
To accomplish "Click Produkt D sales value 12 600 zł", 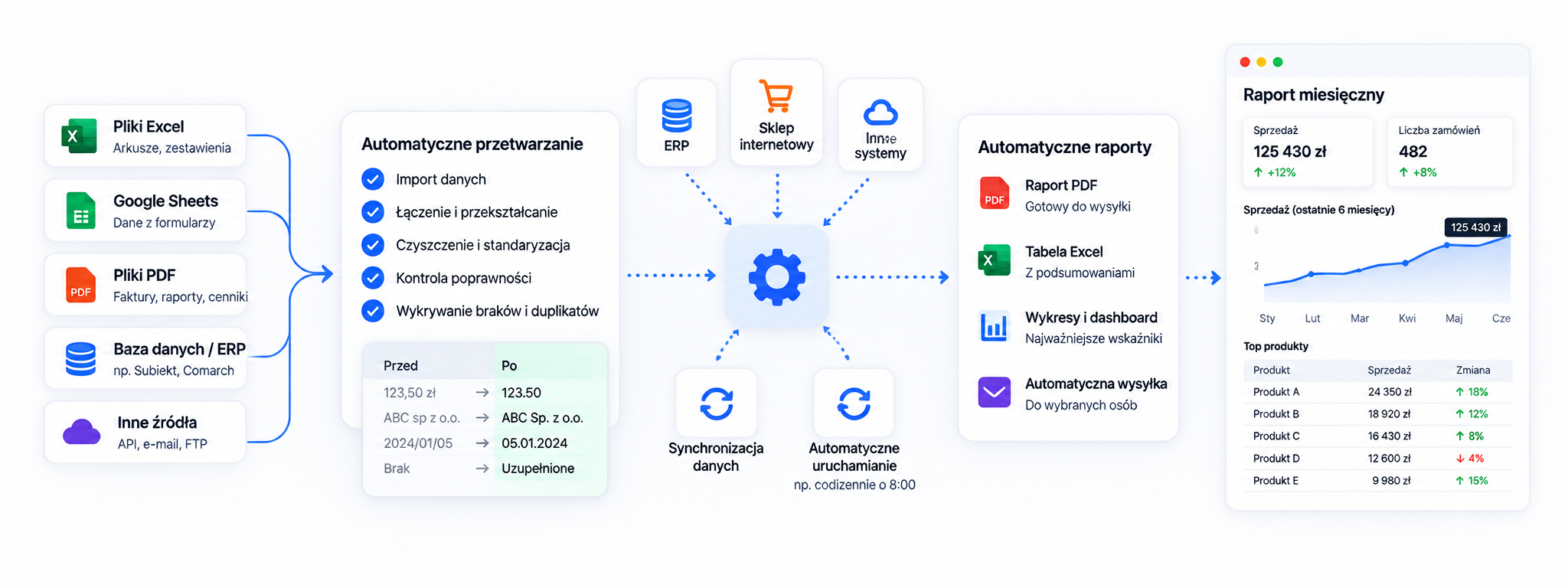I will pyautogui.click(x=1389, y=459).
